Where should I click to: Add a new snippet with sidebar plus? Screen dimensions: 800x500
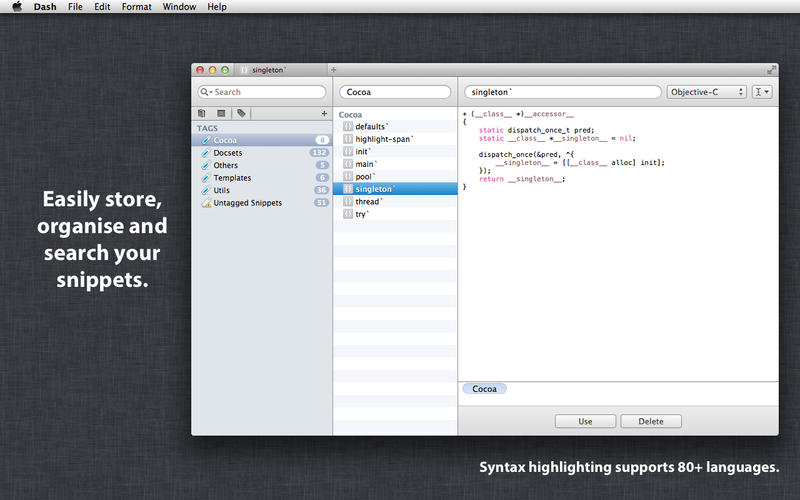coord(324,113)
